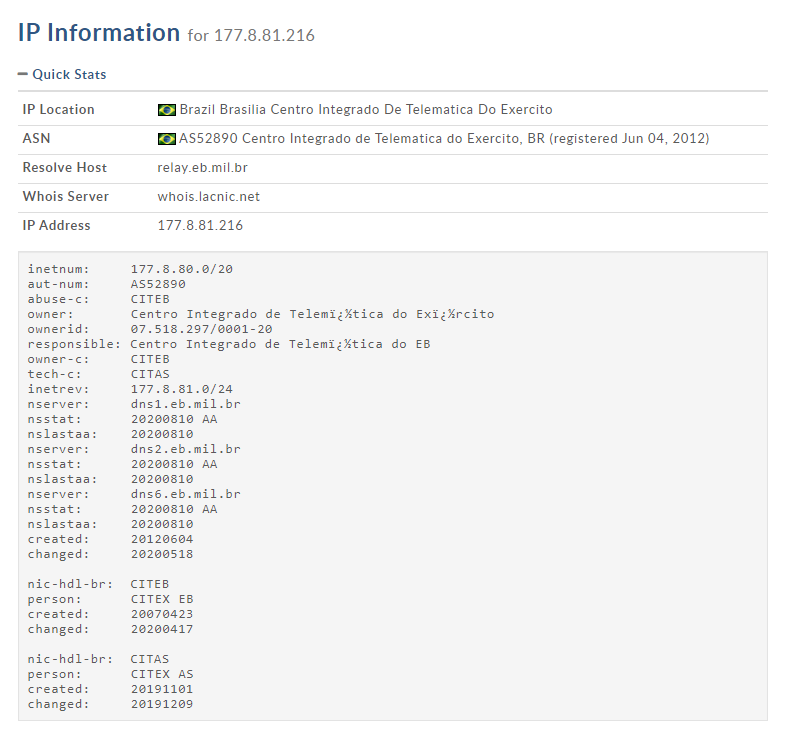The height and width of the screenshot is (747, 788).
Task: Click 'for 177.8.81.216' in the heading
Action: pyautogui.click(x=251, y=36)
